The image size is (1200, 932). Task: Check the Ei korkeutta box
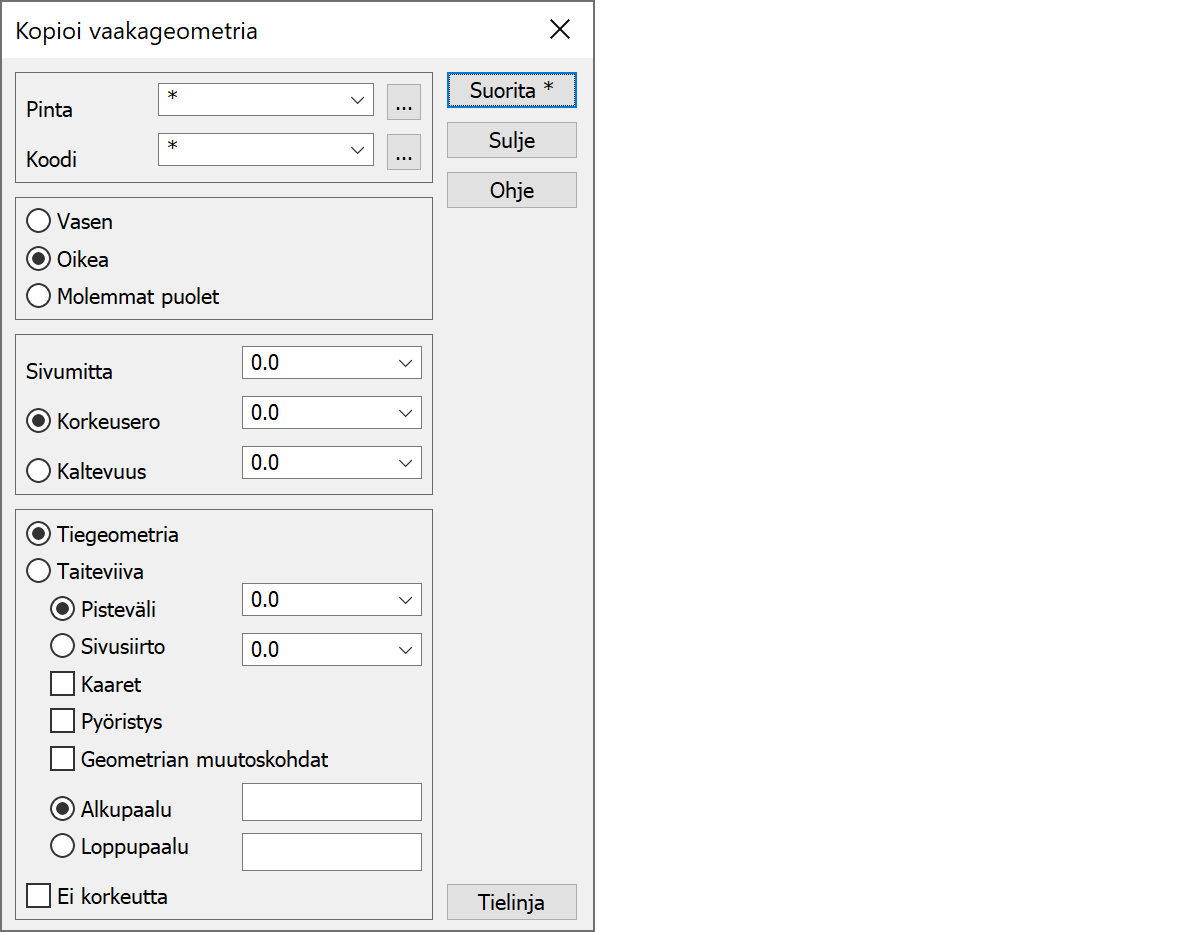pos(39,896)
